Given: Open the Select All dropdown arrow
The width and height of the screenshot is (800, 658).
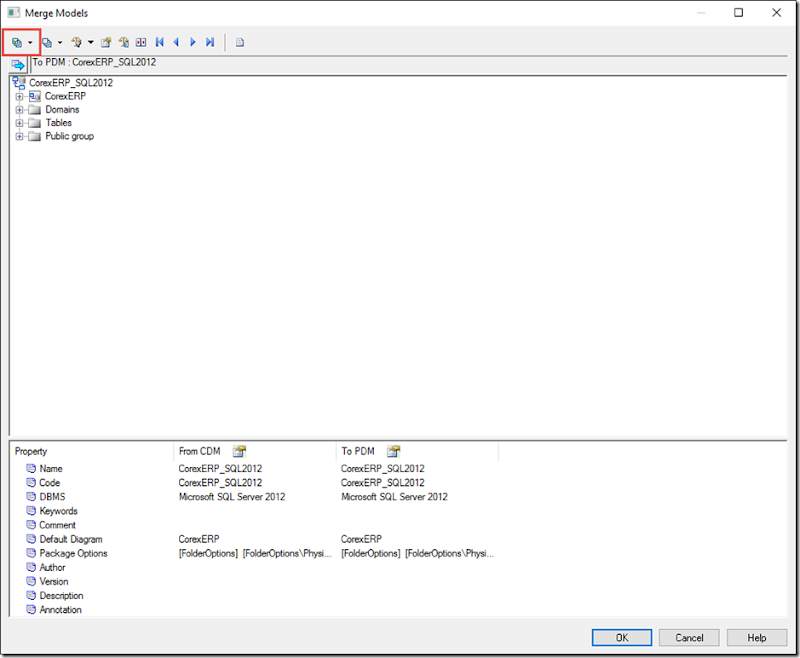Looking at the screenshot, I should pyautogui.click(x=30, y=42).
